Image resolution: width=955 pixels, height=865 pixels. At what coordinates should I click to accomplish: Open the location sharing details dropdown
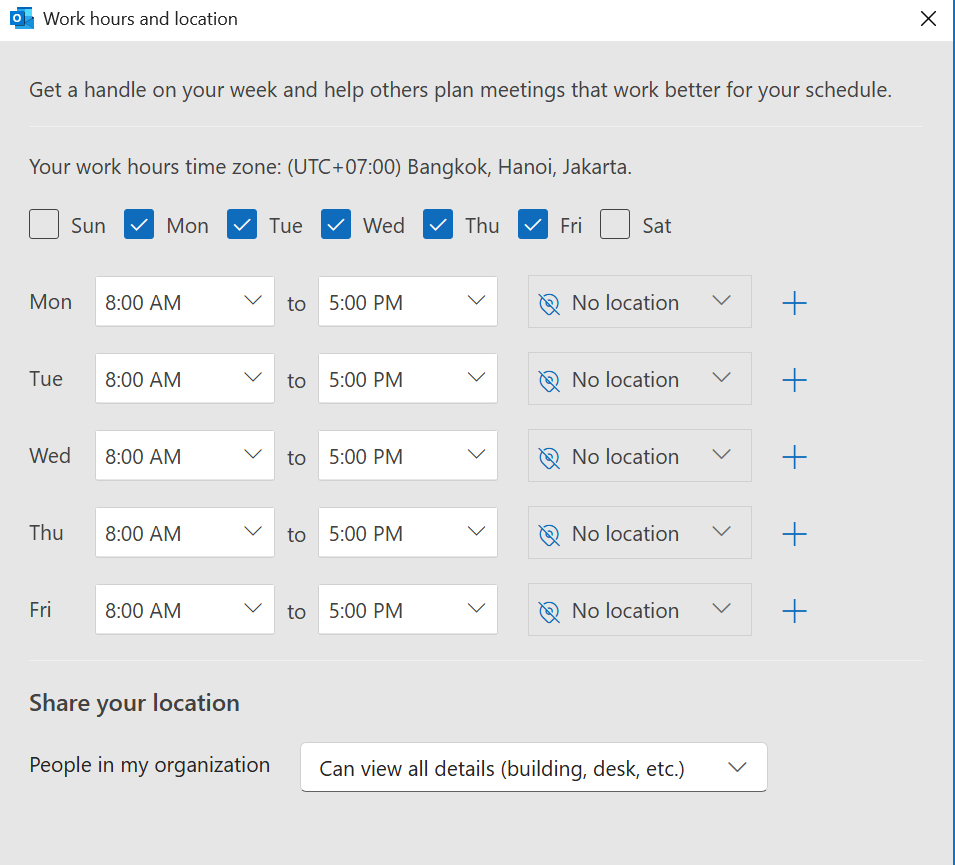pos(533,768)
